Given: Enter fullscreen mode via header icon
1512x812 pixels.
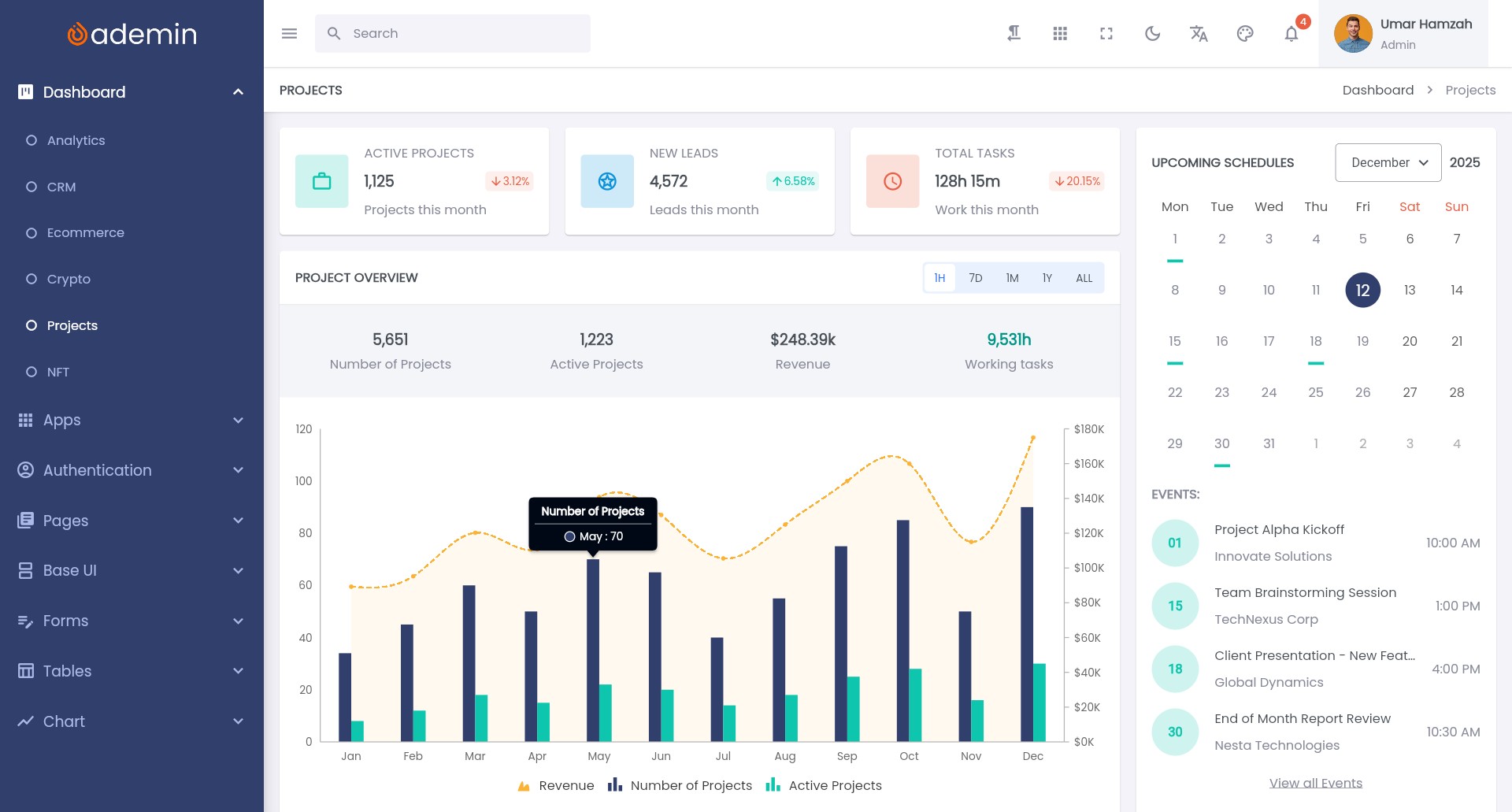Looking at the screenshot, I should pyautogui.click(x=1106, y=33).
